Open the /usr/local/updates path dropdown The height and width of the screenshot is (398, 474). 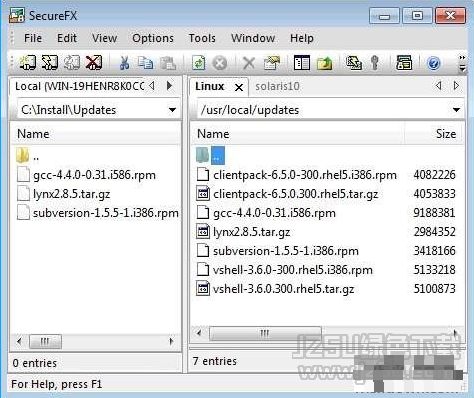click(x=456, y=110)
